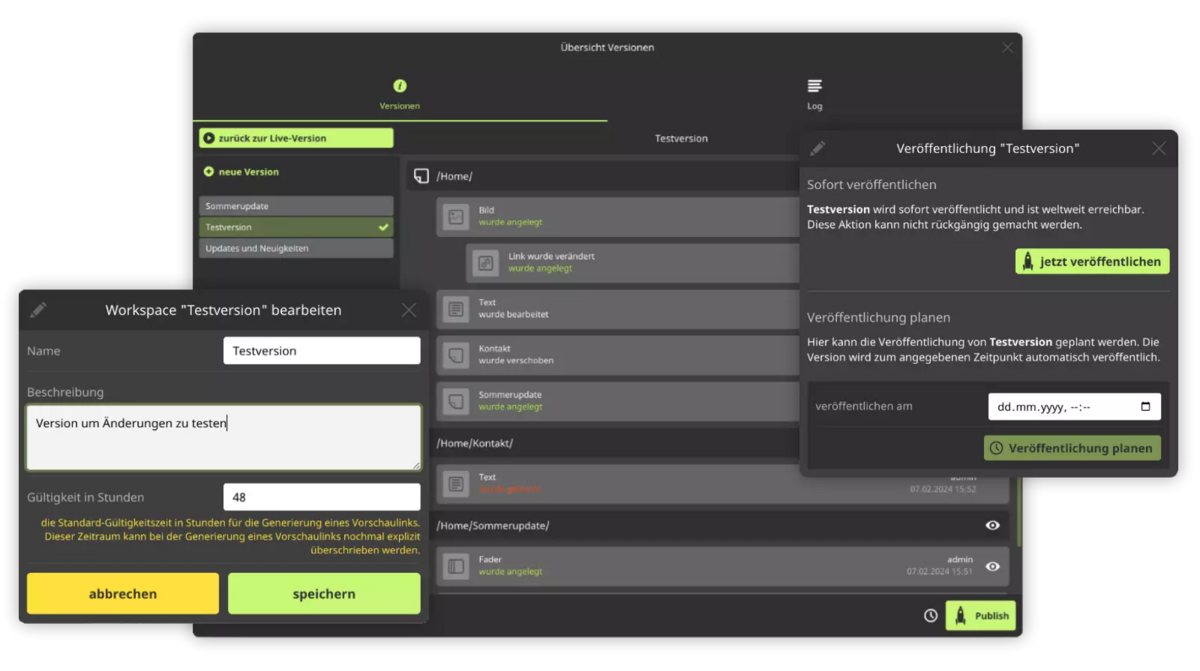Click the version list scrollbar
The width and height of the screenshot is (1200, 671).
tap(1019, 510)
